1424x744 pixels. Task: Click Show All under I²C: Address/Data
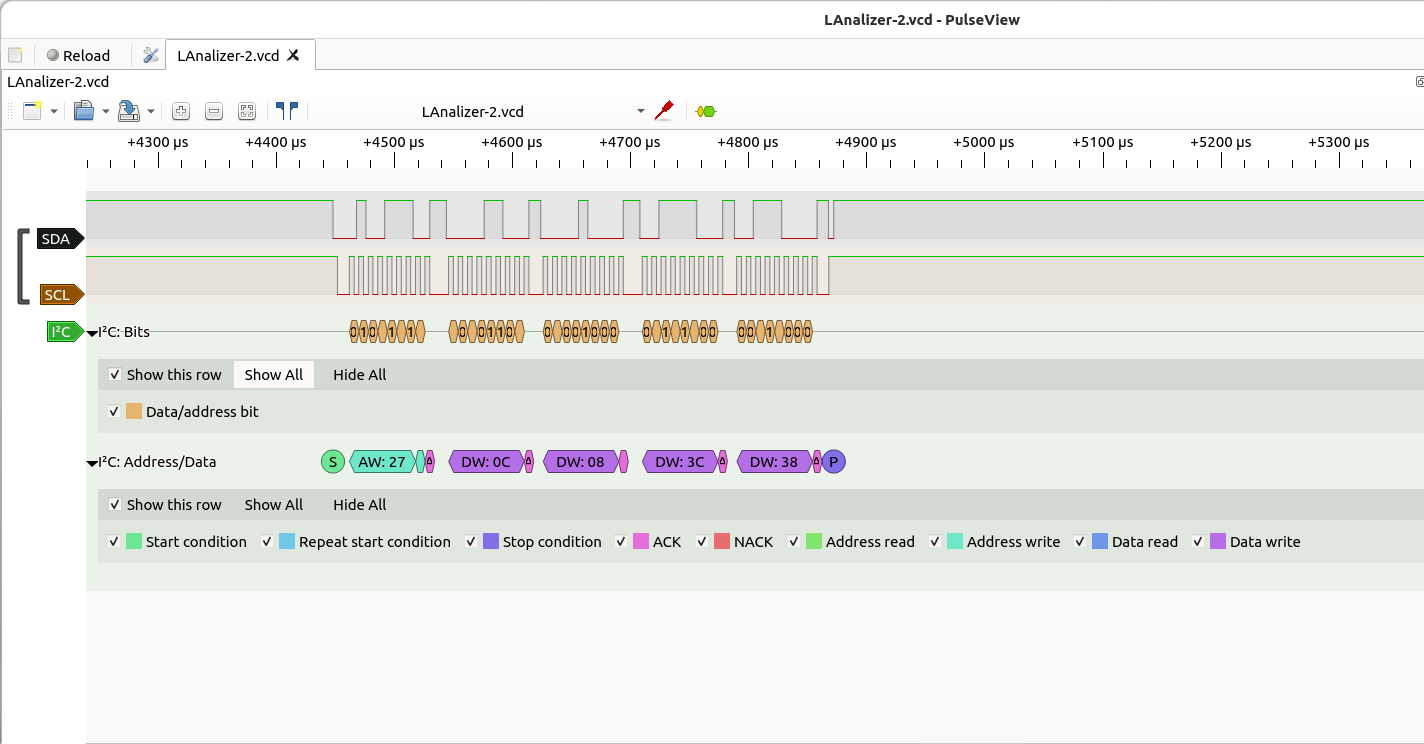(x=274, y=505)
